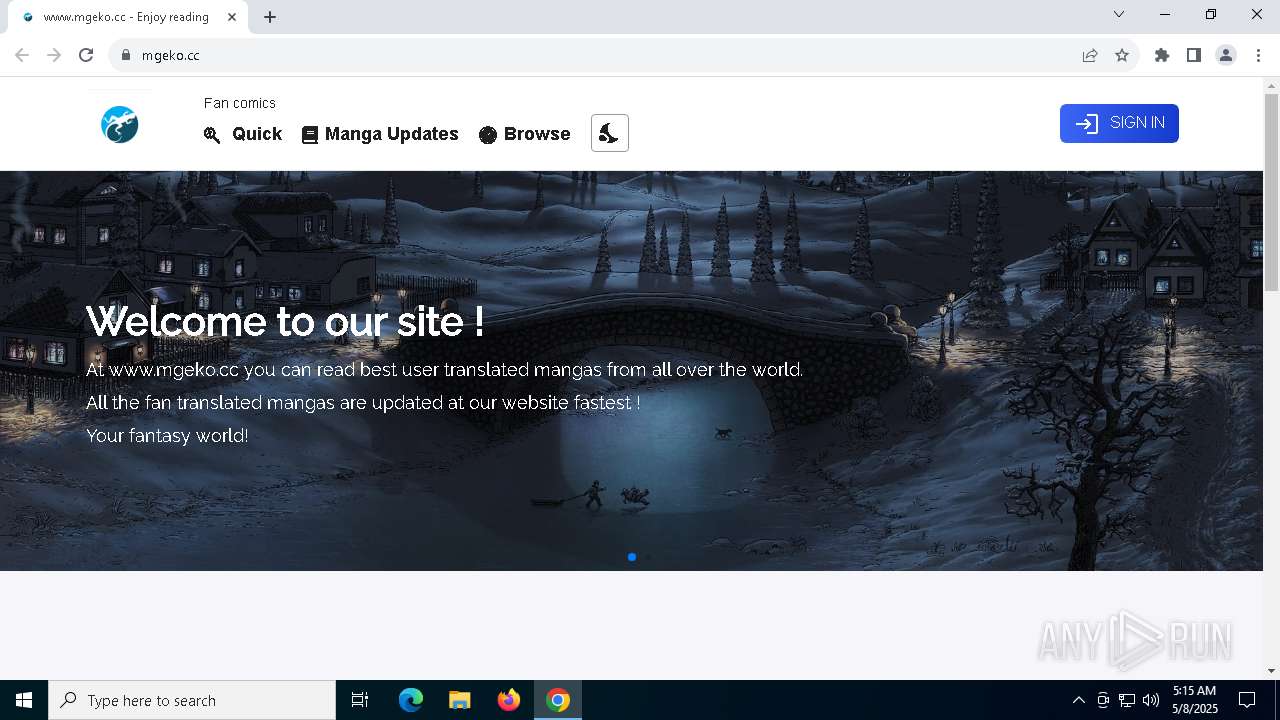1280x720 pixels.
Task: Click the Fan comics label
Action: 239,103
